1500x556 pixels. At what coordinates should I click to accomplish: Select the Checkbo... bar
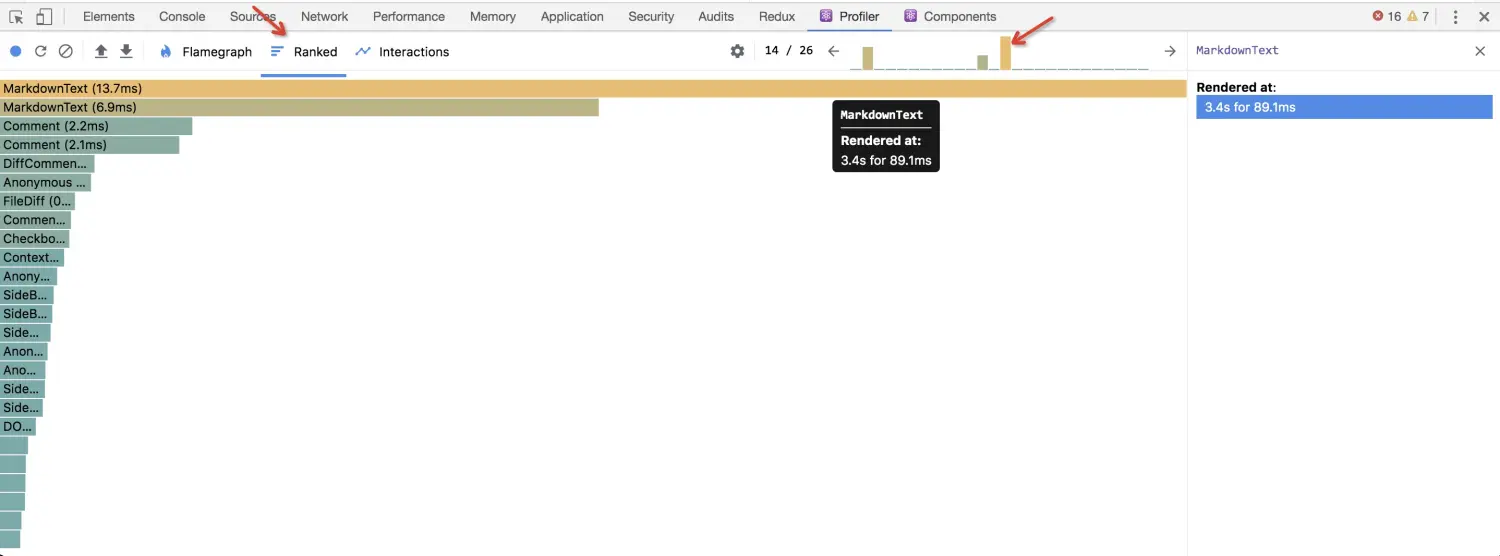(34, 239)
